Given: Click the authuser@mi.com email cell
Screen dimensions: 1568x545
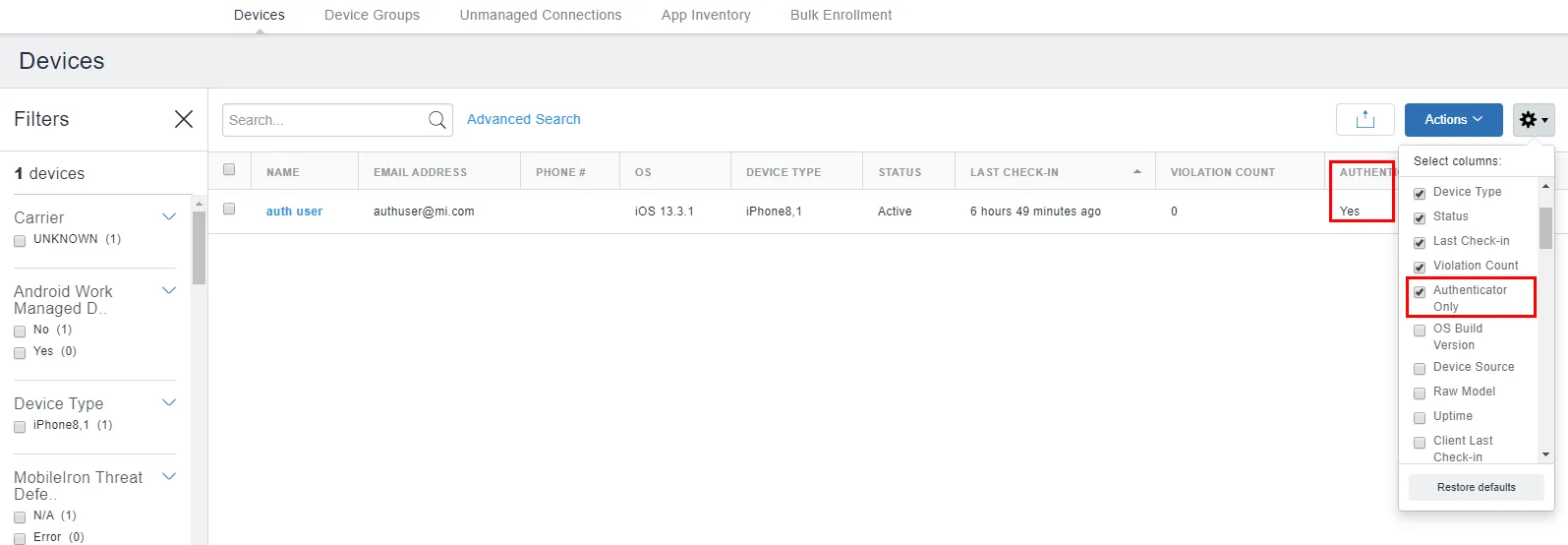Looking at the screenshot, I should point(424,212).
